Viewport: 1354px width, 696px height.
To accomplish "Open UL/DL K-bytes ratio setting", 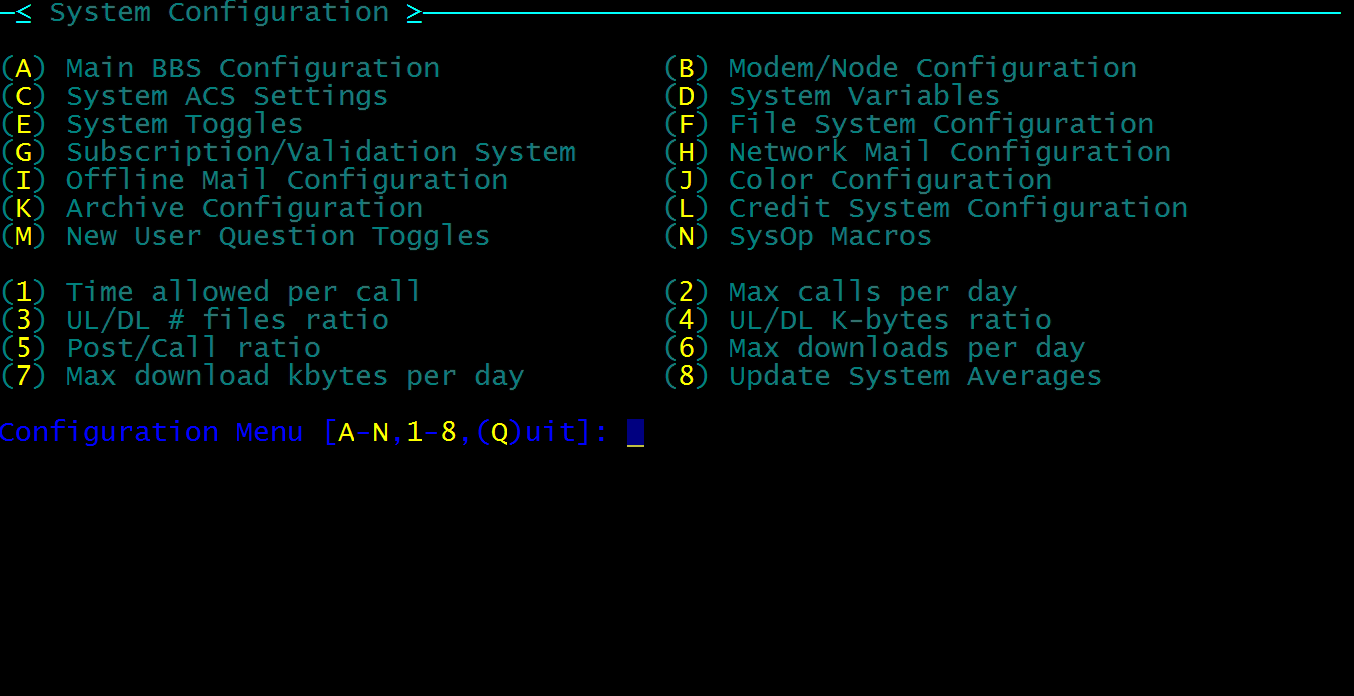I will (858, 320).
